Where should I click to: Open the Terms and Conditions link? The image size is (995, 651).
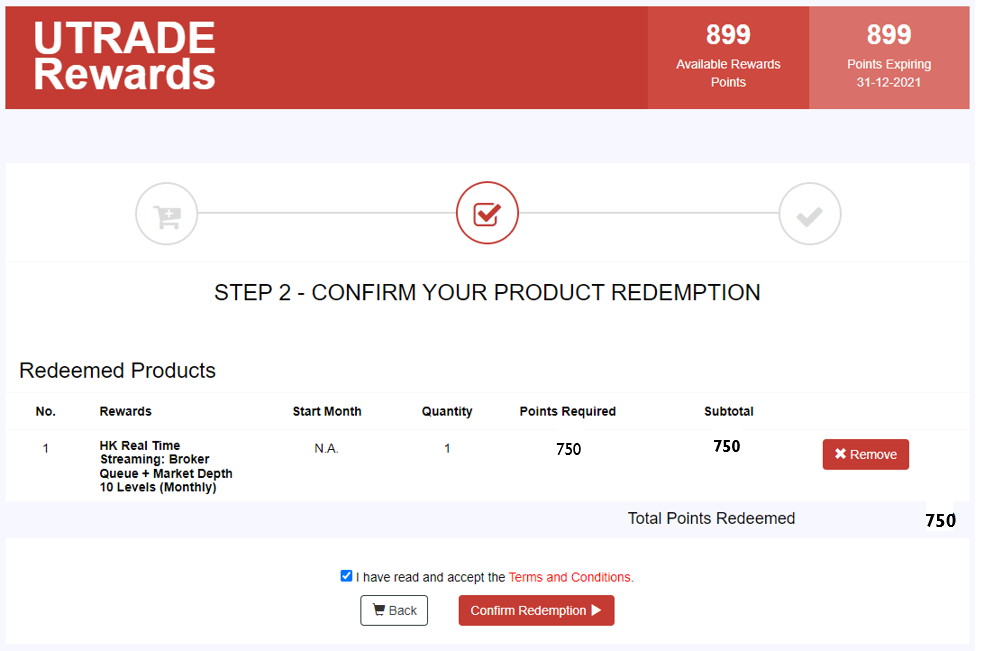click(x=570, y=577)
